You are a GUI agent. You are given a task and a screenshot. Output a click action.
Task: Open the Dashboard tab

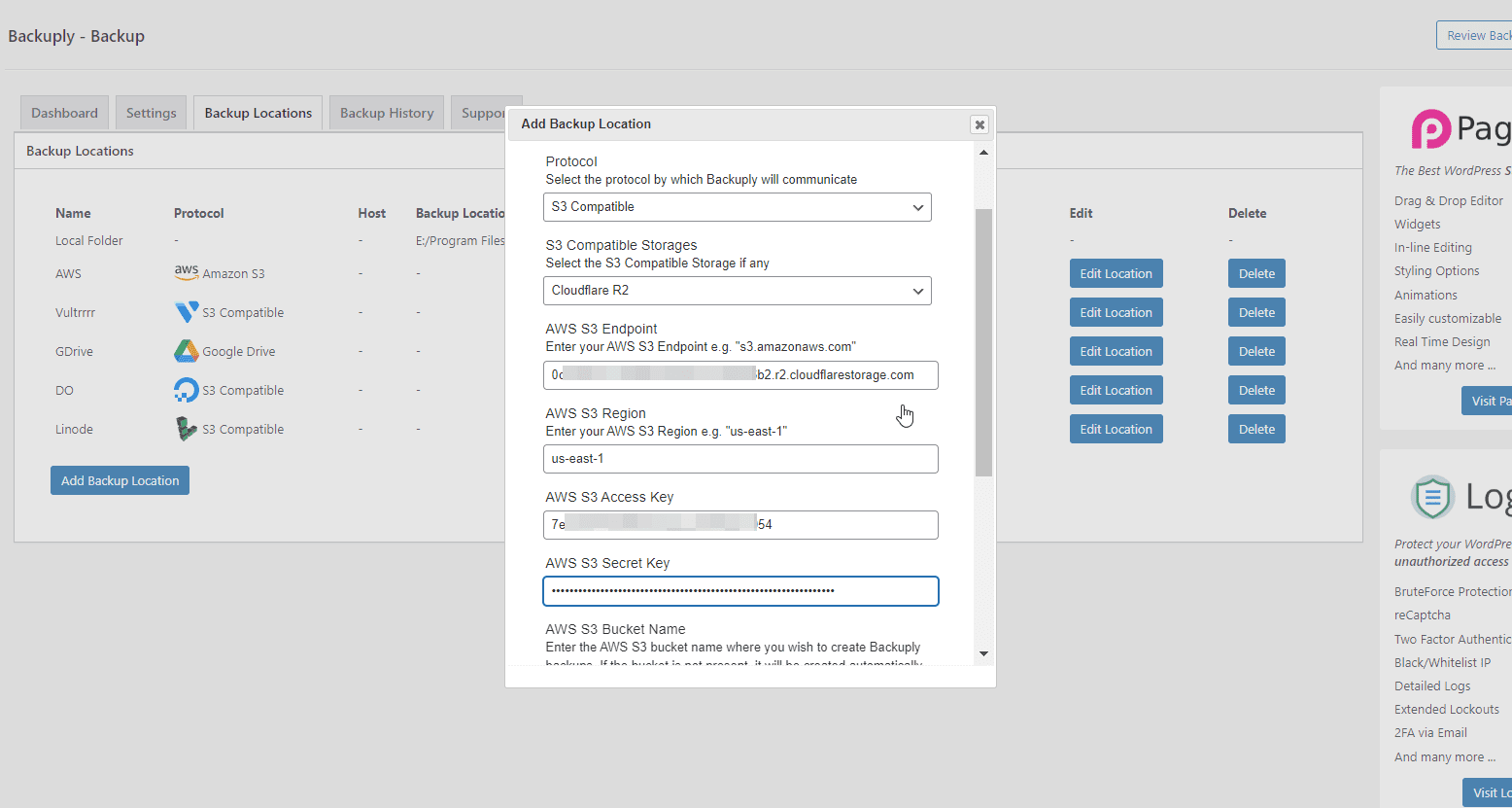[64, 112]
